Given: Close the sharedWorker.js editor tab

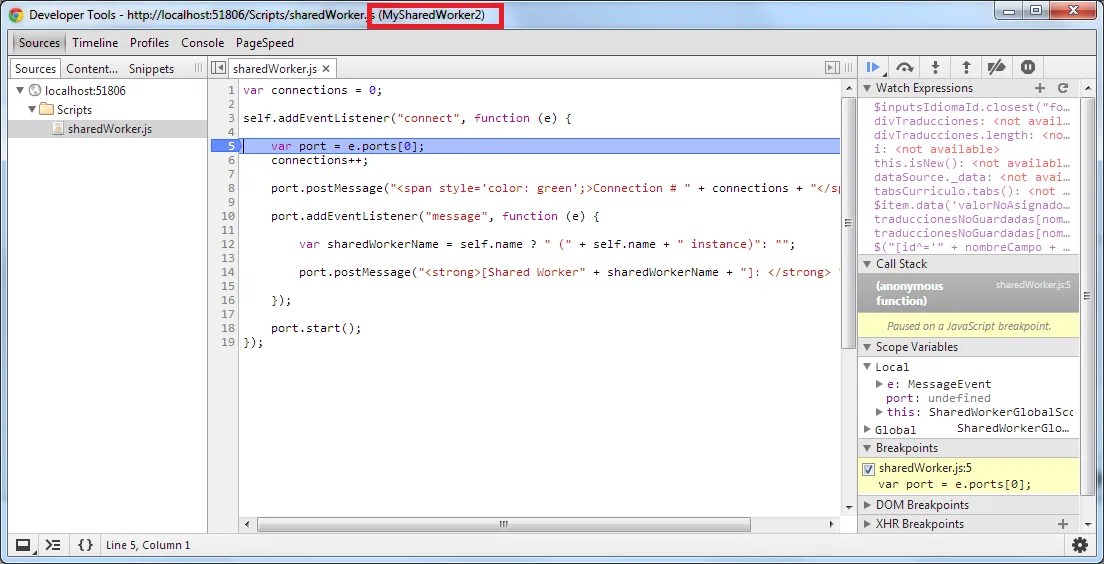Looking at the screenshot, I should pyautogui.click(x=325, y=68).
